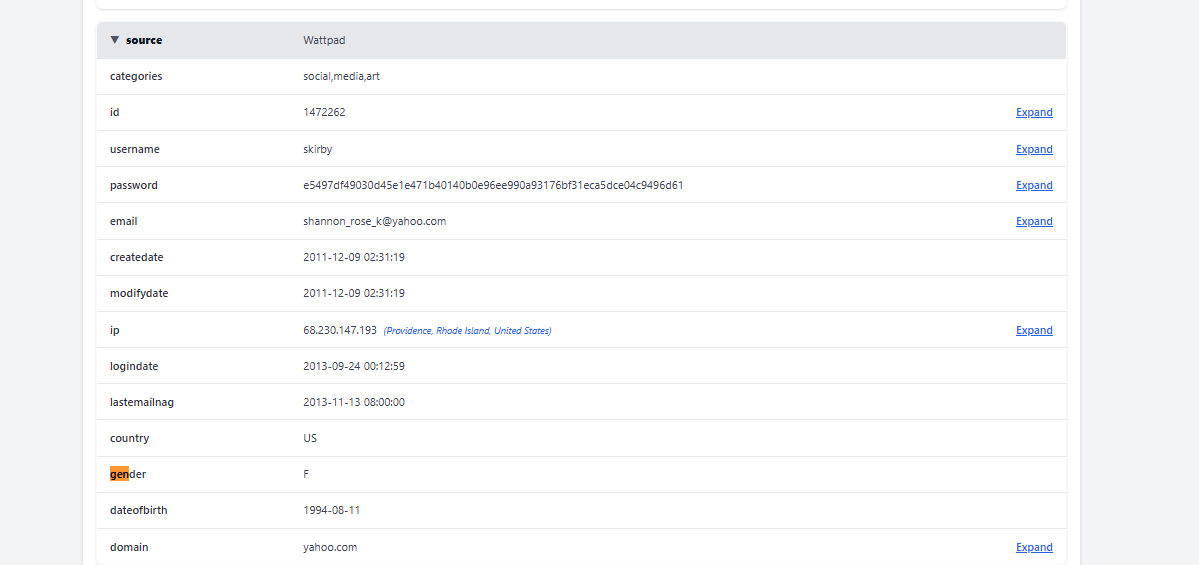Expand the domain row
This screenshot has width=1199, height=565.
[1033, 547]
